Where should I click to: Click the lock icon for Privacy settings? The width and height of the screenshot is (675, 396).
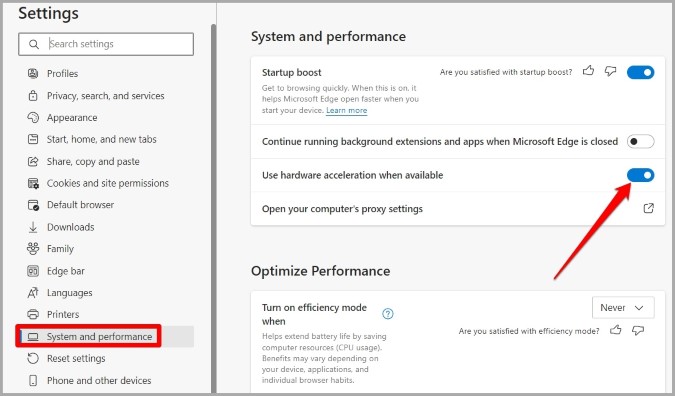pos(33,96)
